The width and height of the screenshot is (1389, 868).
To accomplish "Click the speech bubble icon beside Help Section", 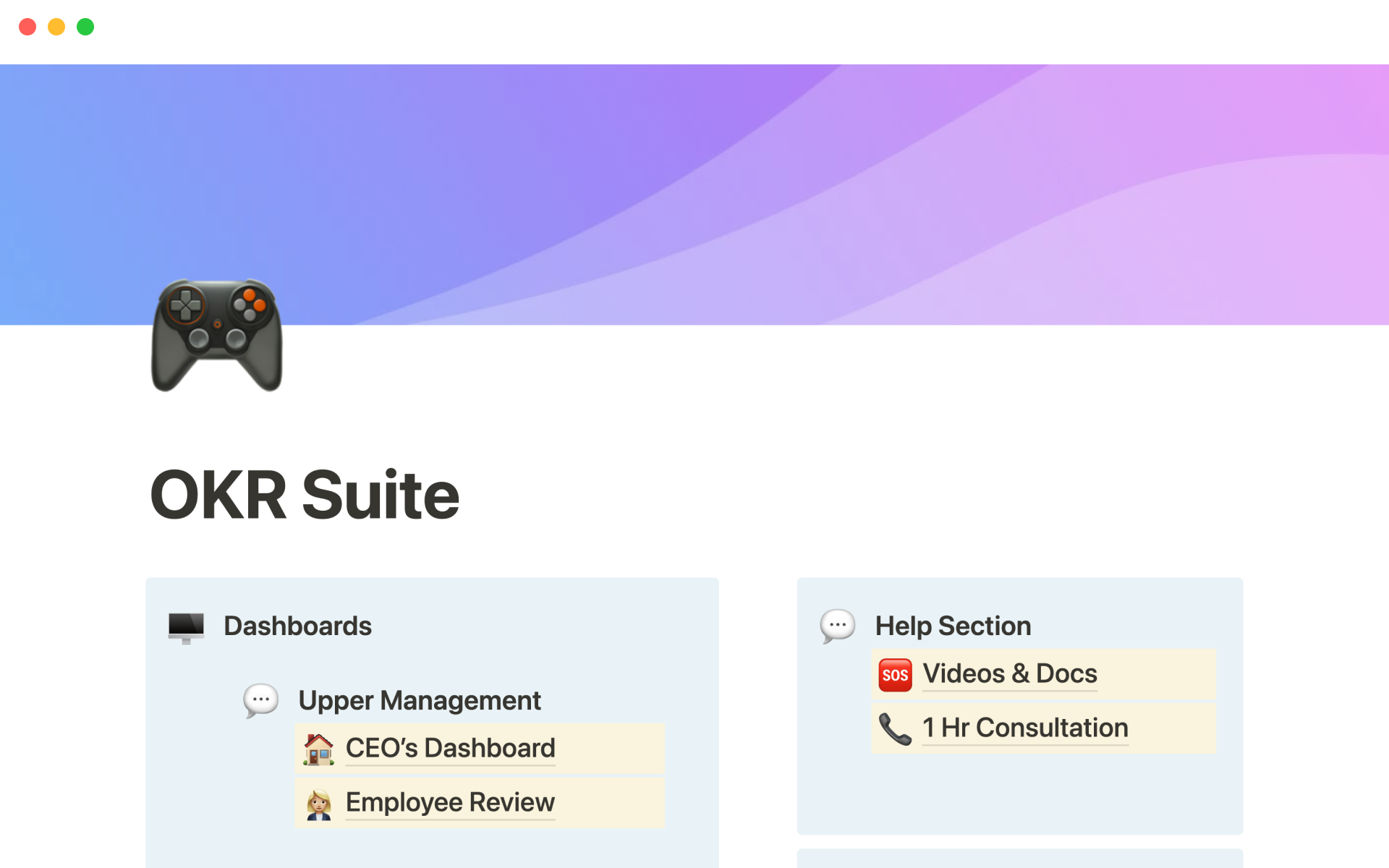I will (x=837, y=626).
